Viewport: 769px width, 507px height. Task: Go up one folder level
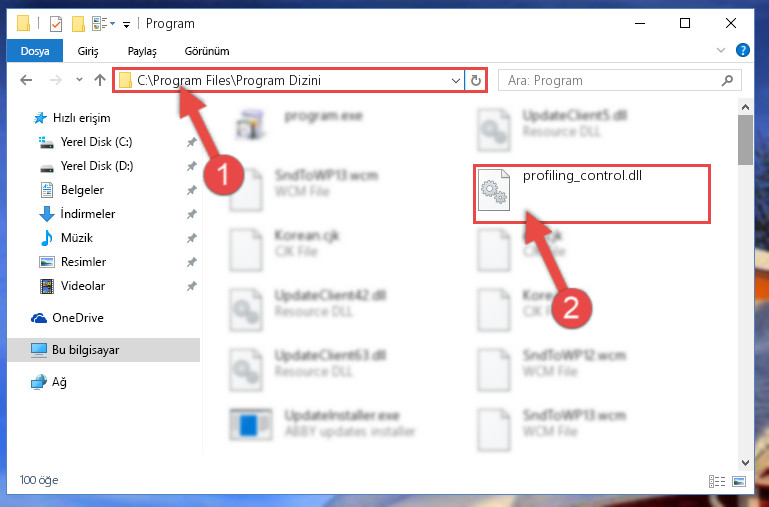(x=100, y=80)
